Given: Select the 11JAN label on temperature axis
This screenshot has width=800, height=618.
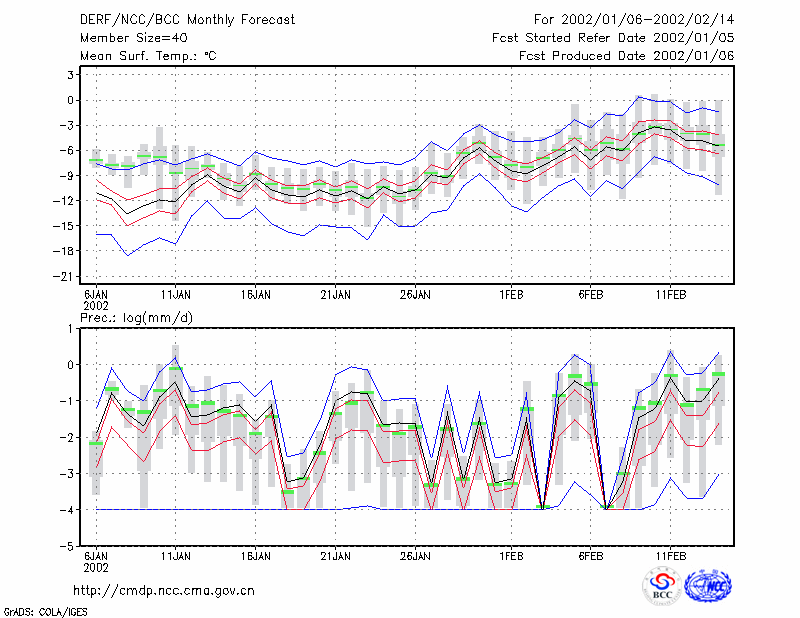Looking at the screenshot, I should pyautogui.click(x=176, y=295).
